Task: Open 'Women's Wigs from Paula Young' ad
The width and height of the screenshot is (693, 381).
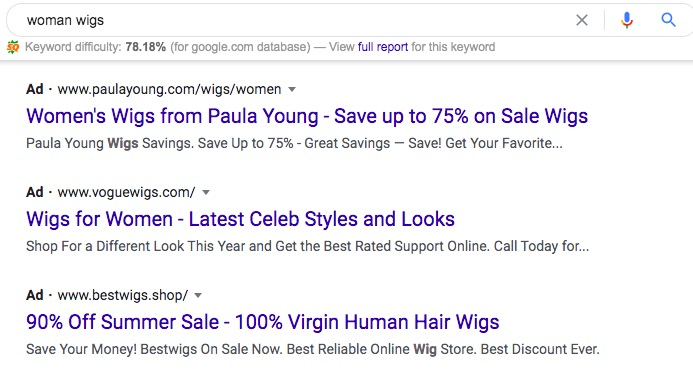Action: coord(307,116)
